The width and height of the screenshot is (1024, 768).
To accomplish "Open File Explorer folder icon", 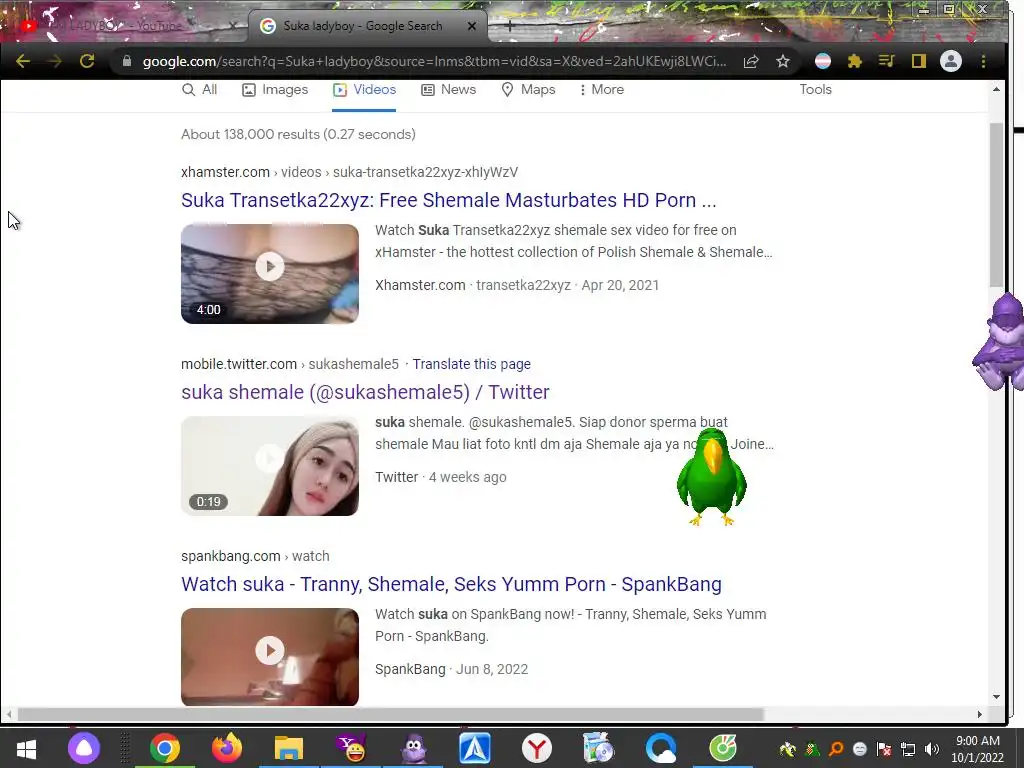I will [x=289, y=748].
